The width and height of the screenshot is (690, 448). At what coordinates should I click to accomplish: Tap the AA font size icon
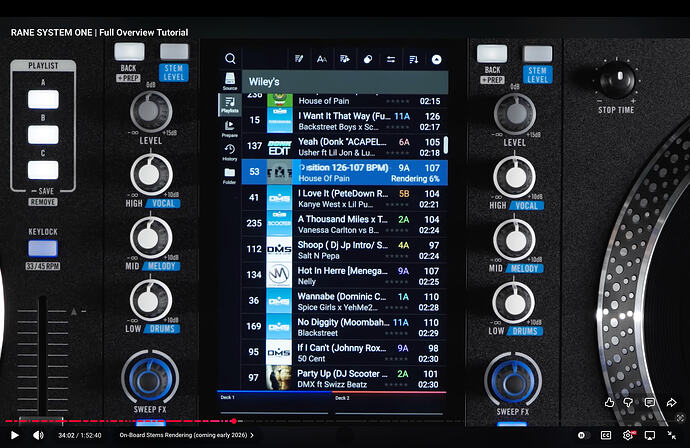[322, 59]
